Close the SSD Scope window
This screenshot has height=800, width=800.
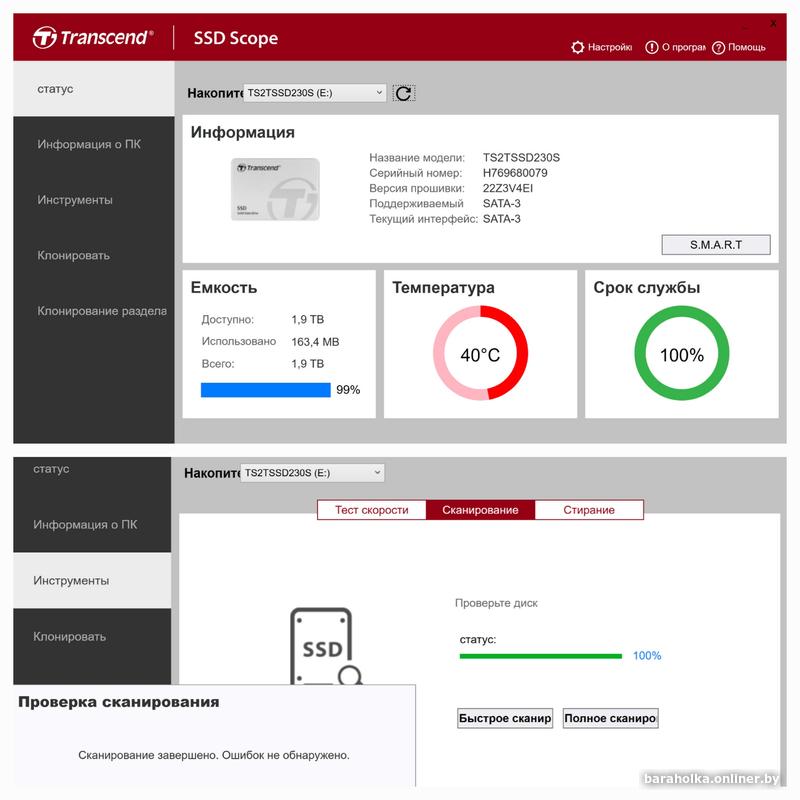point(773,24)
